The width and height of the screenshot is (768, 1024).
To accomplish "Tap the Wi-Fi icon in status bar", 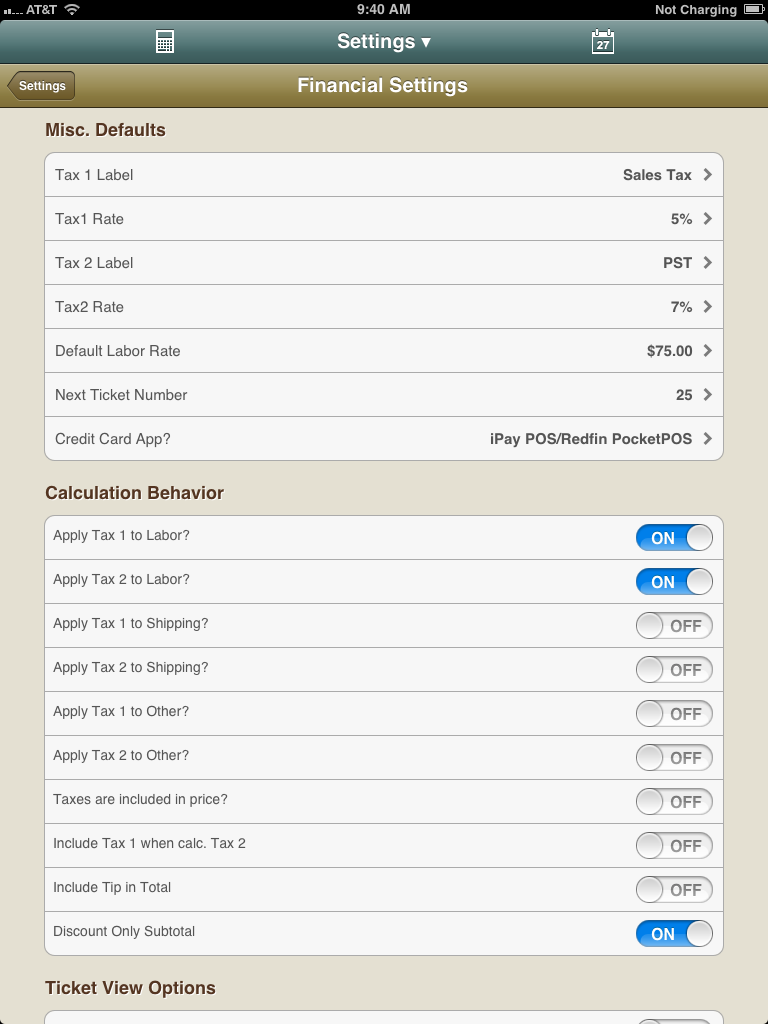I will click(72, 9).
